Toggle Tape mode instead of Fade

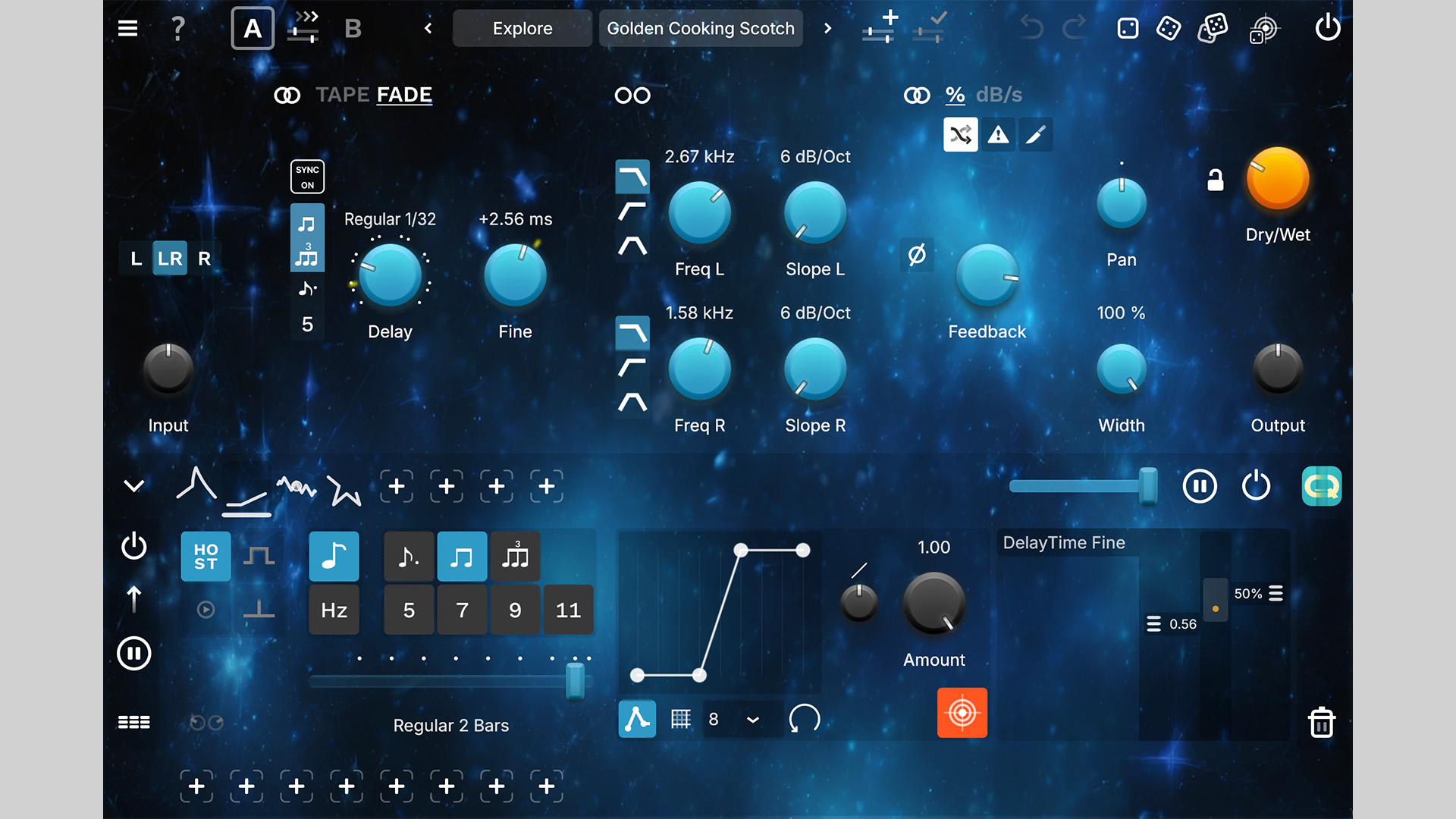pos(342,95)
